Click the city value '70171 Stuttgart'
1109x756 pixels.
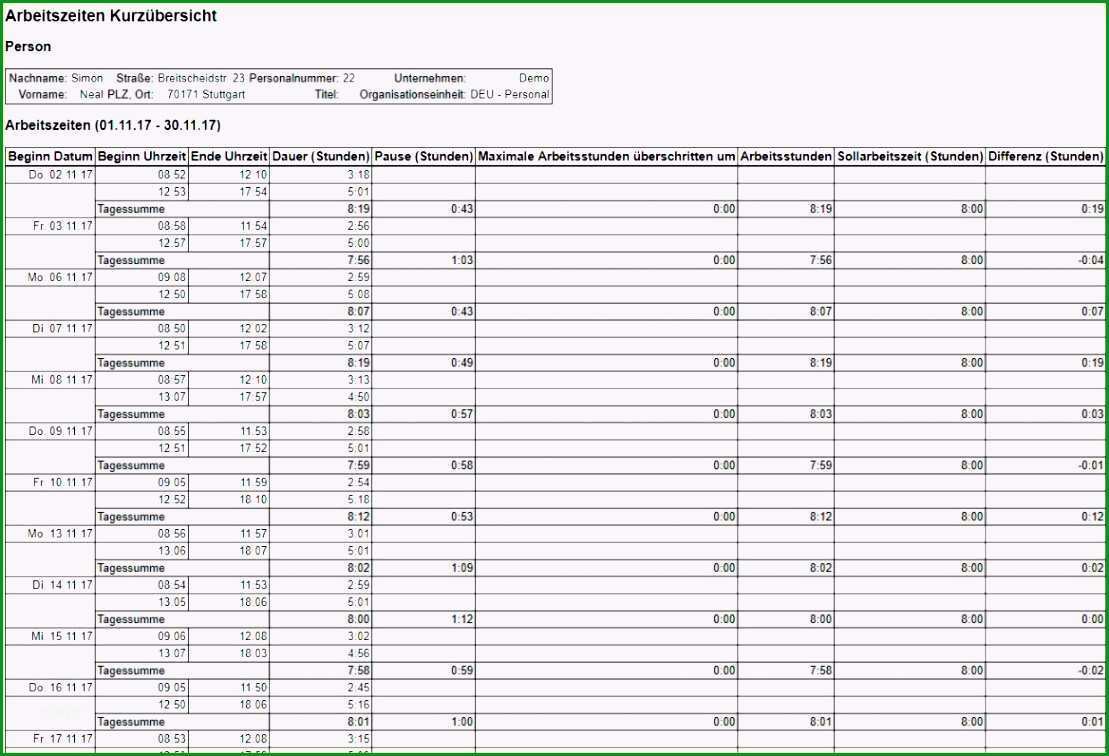pos(206,94)
